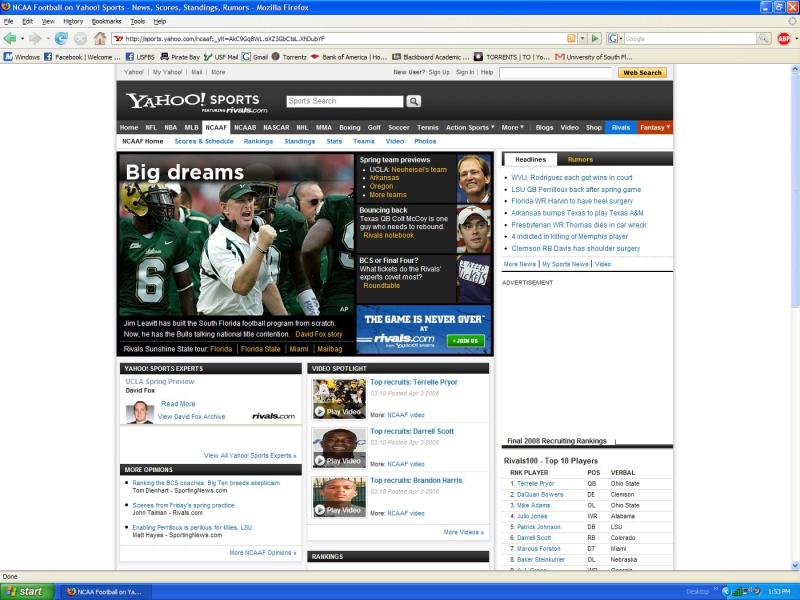Open the Bookmarks menu in Firefox
This screenshot has width=800, height=600.
[106, 21]
